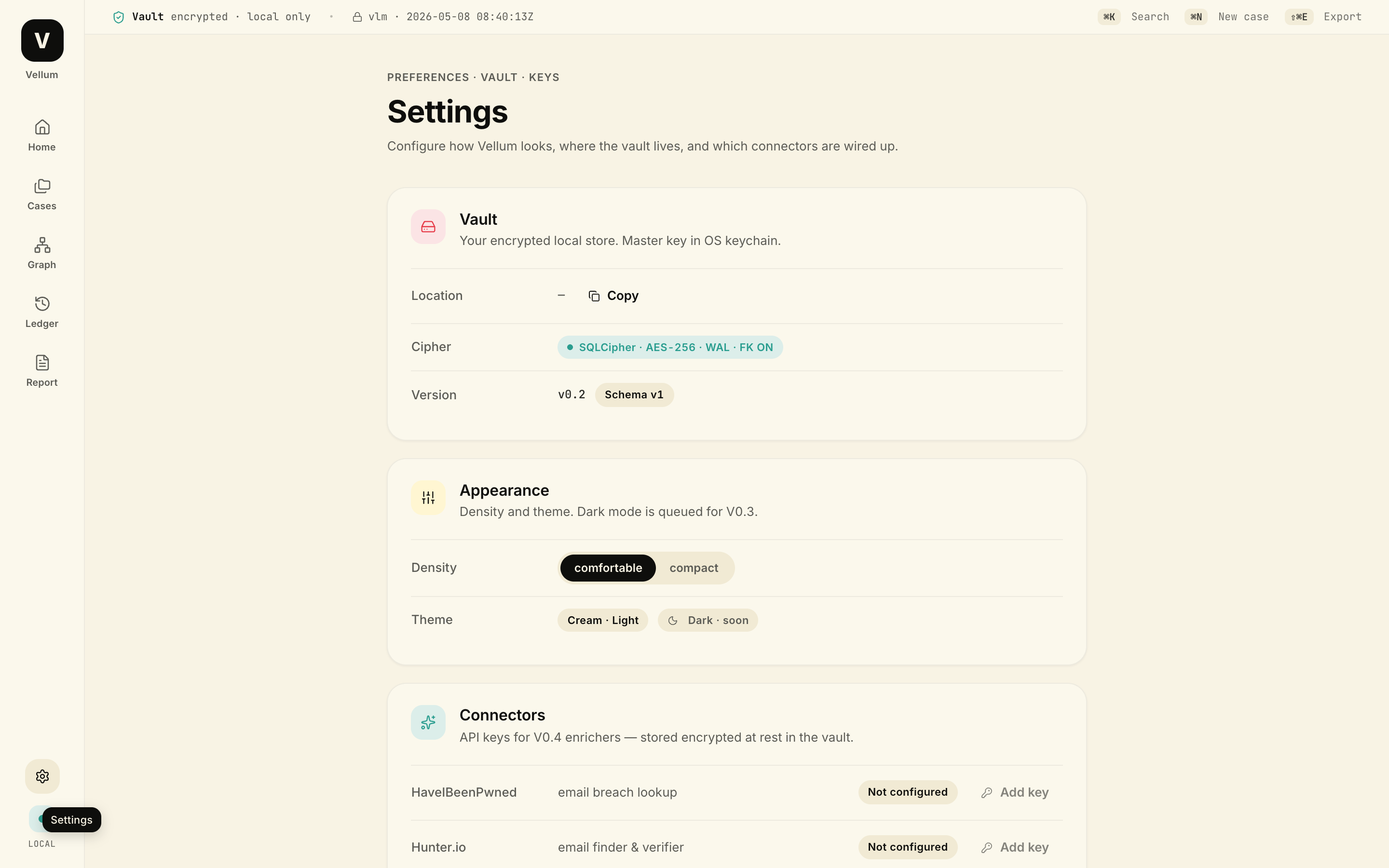Viewport: 1389px width, 868px height.
Task: Click the ⇧⌘E shortcut badge
Action: pyautogui.click(x=1299, y=17)
